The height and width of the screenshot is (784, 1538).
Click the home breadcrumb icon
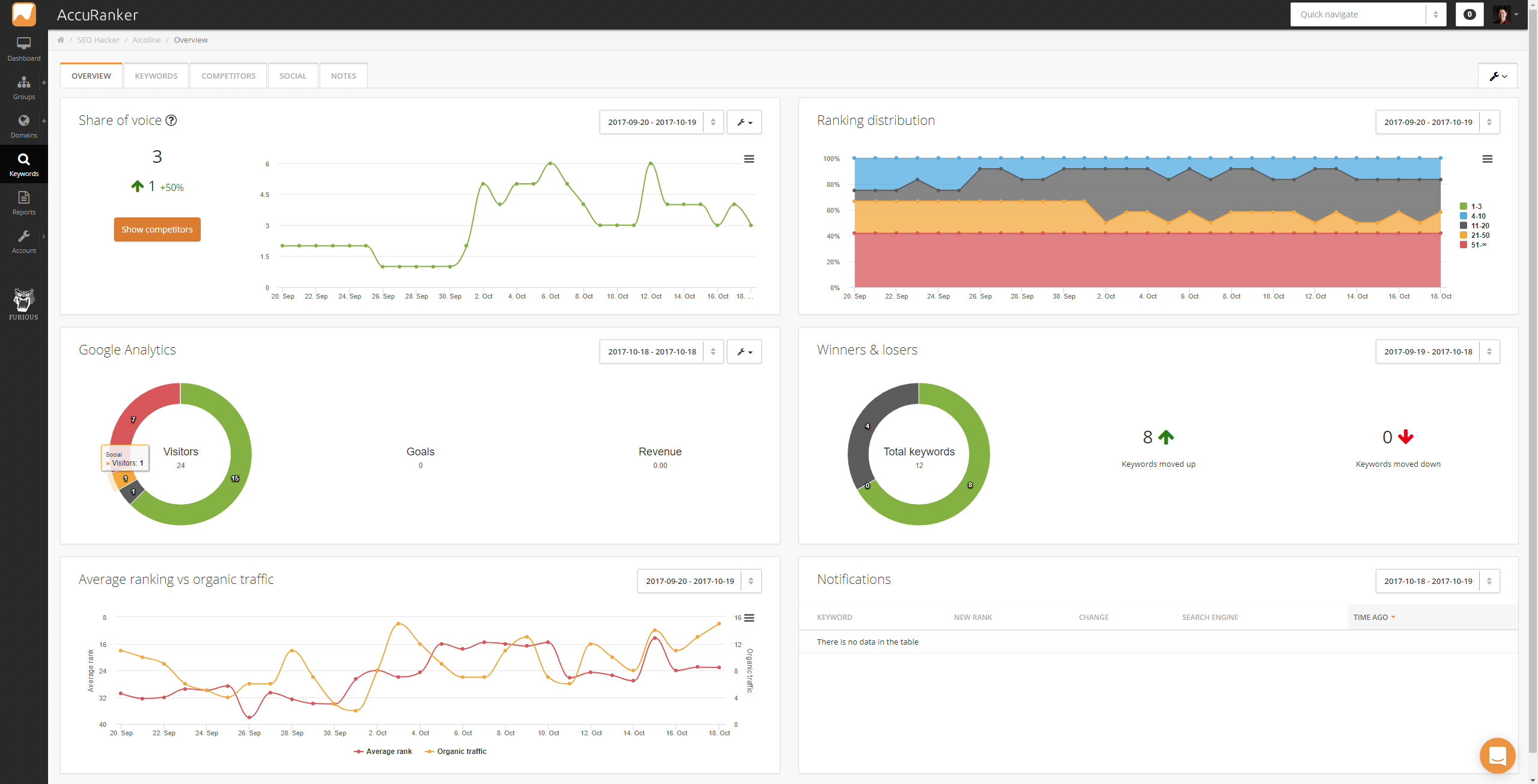click(x=61, y=40)
